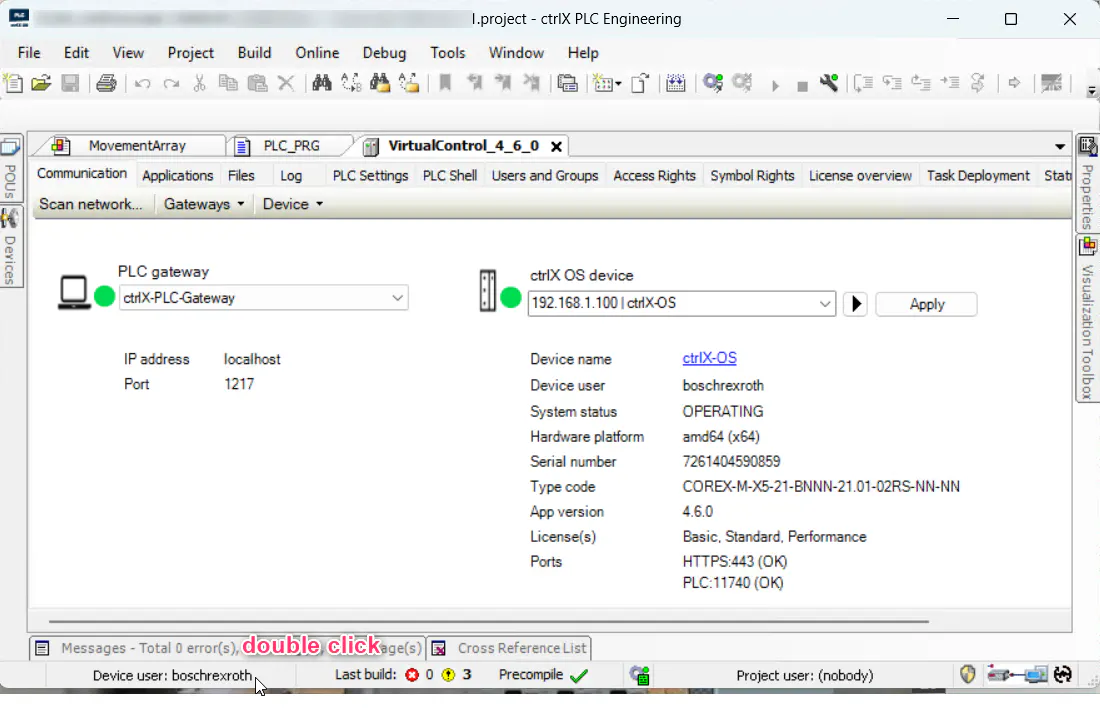Click the right-arrow toolbar icon

(x=1014, y=83)
